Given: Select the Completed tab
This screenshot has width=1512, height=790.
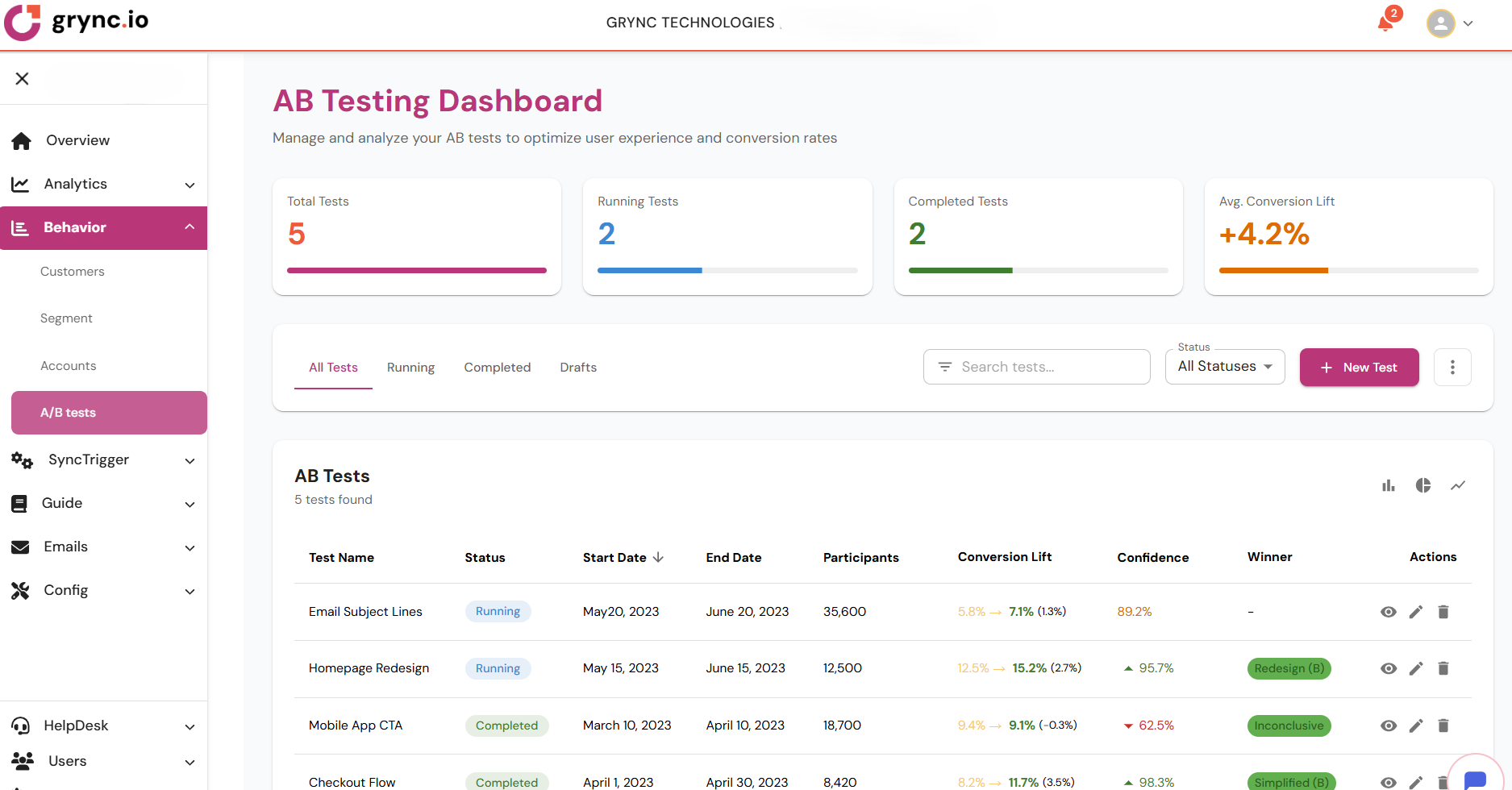Looking at the screenshot, I should (x=497, y=368).
